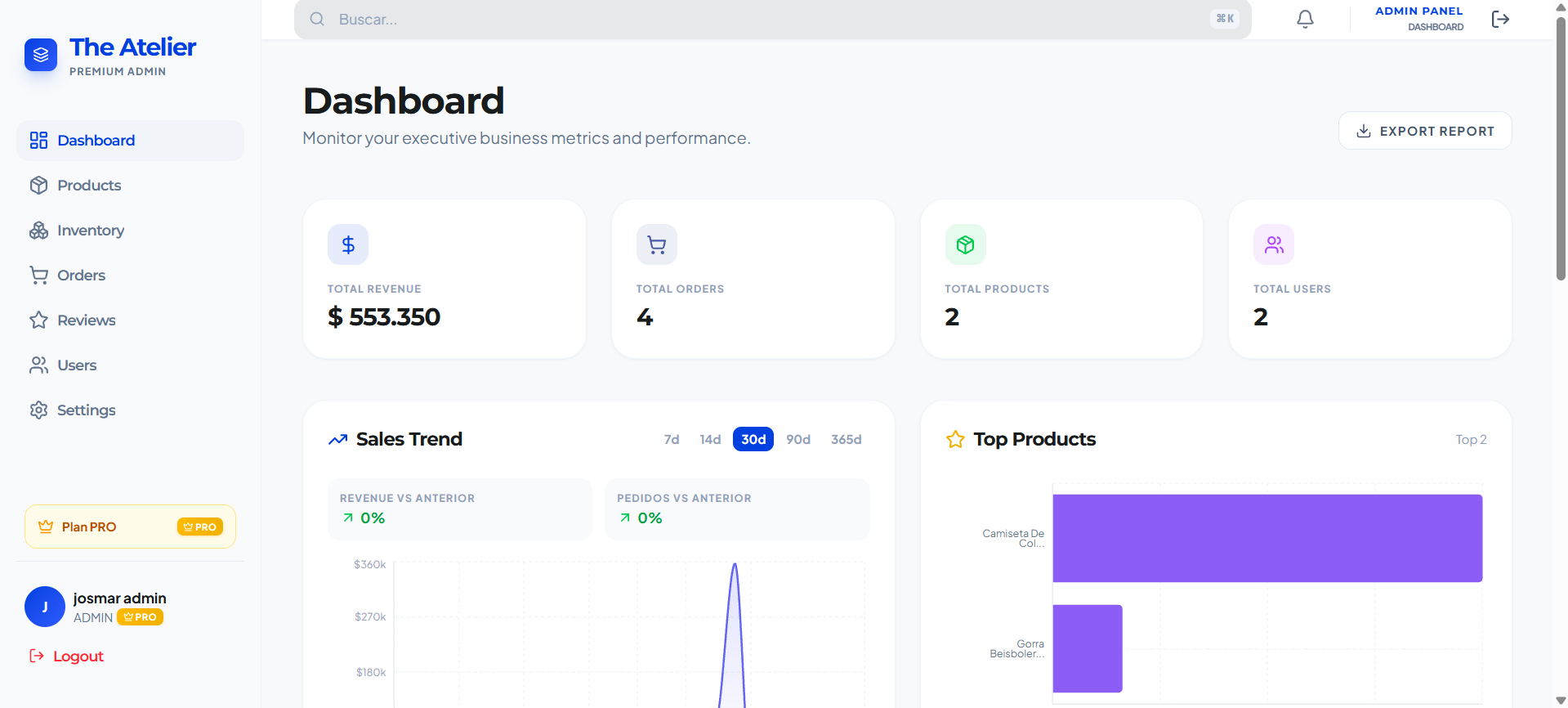Screen dimensions: 1568x708
Task: Go to Products in the sidebar
Action: click(130, 186)
